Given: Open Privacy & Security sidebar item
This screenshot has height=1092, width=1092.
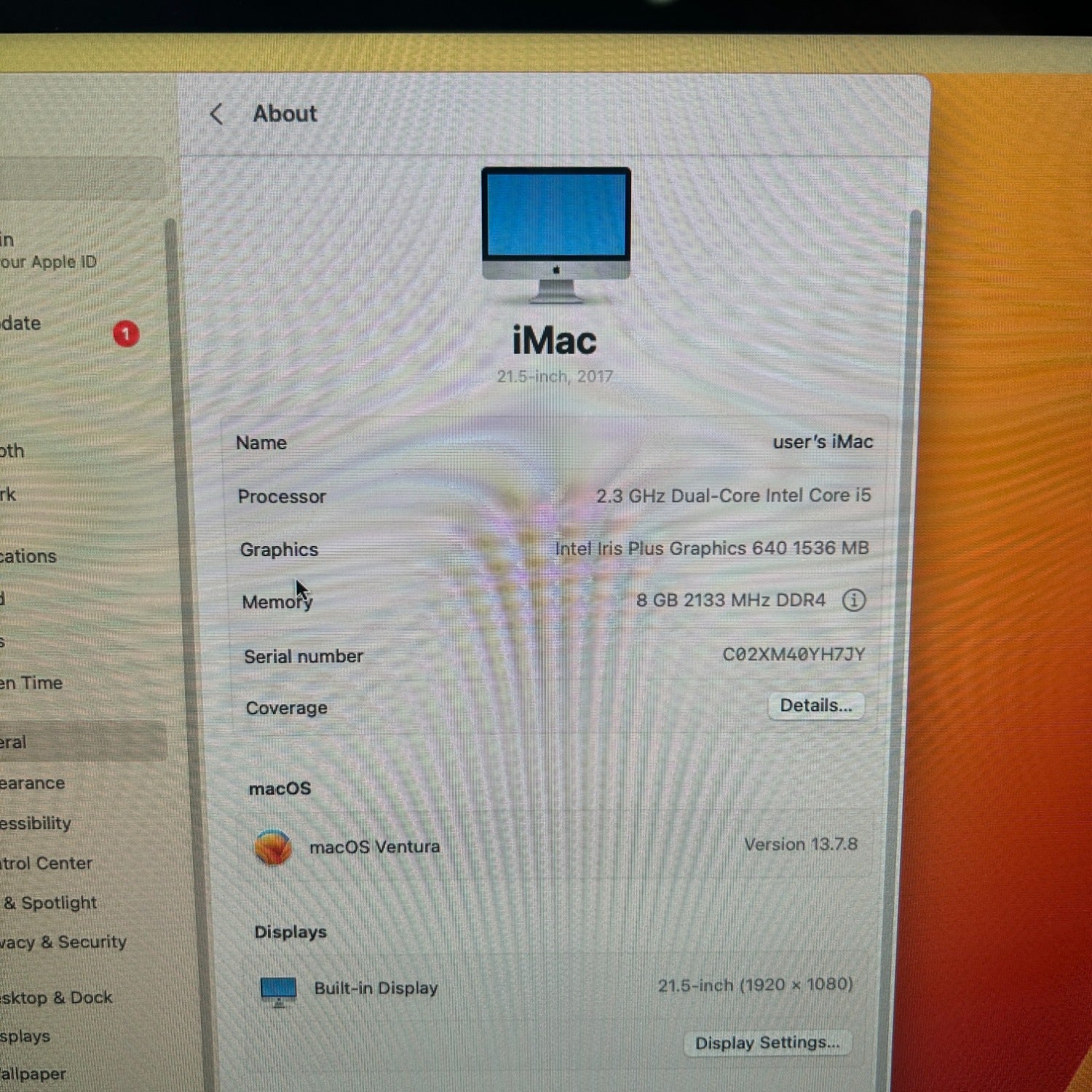Looking at the screenshot, I should pos(63,942).
